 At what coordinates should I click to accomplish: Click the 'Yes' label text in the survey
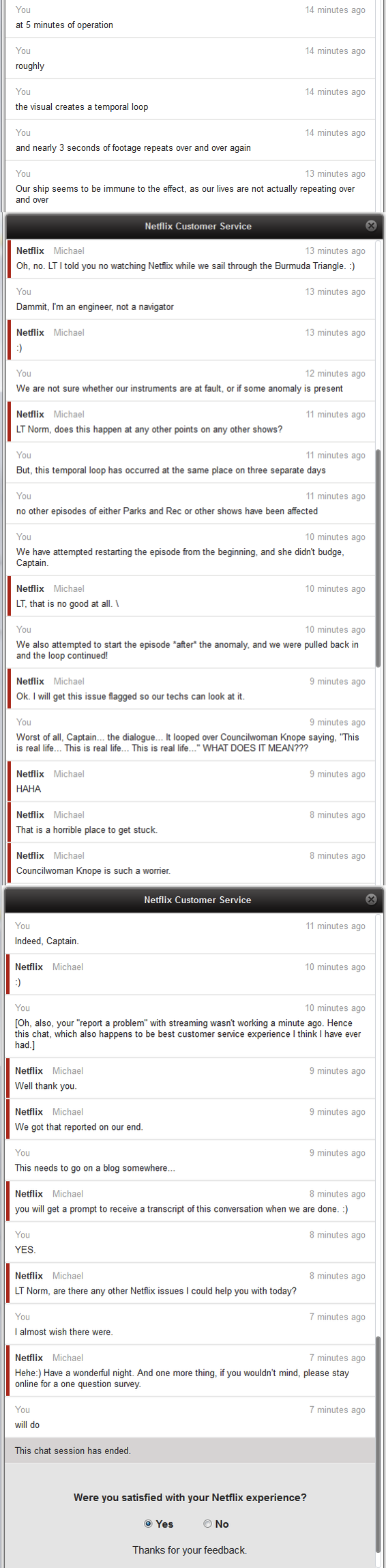tap(164, 1524)
